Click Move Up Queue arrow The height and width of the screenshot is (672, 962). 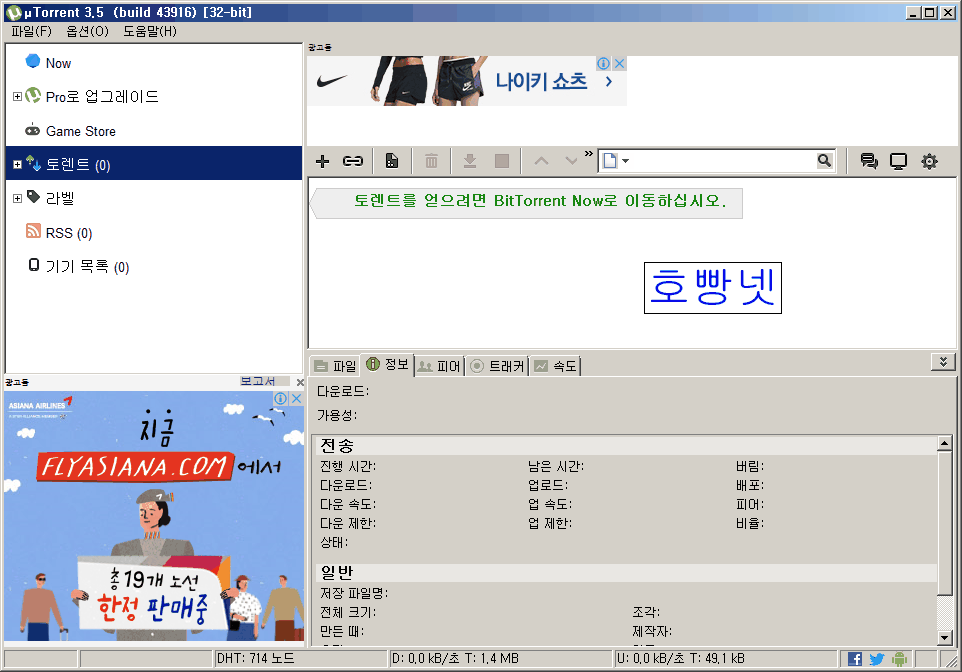(x=541, y=161)
